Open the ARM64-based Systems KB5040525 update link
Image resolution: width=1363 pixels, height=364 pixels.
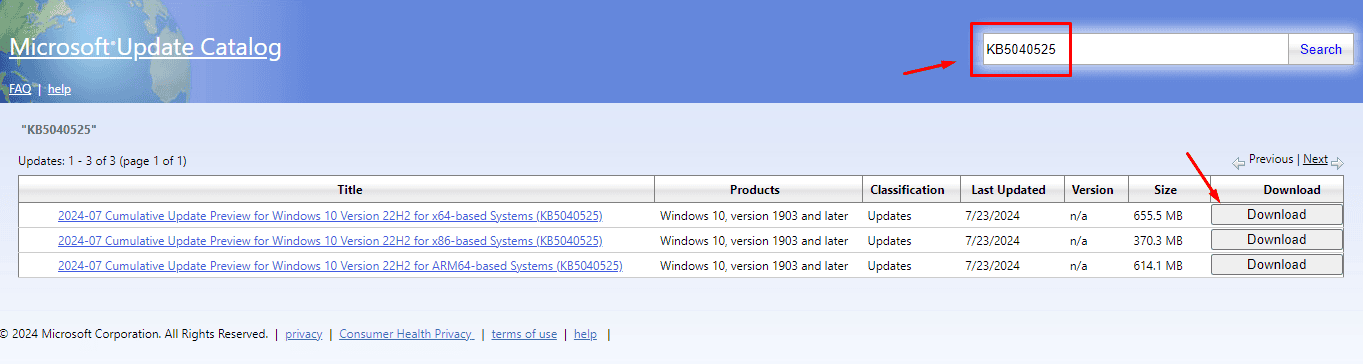340,265
